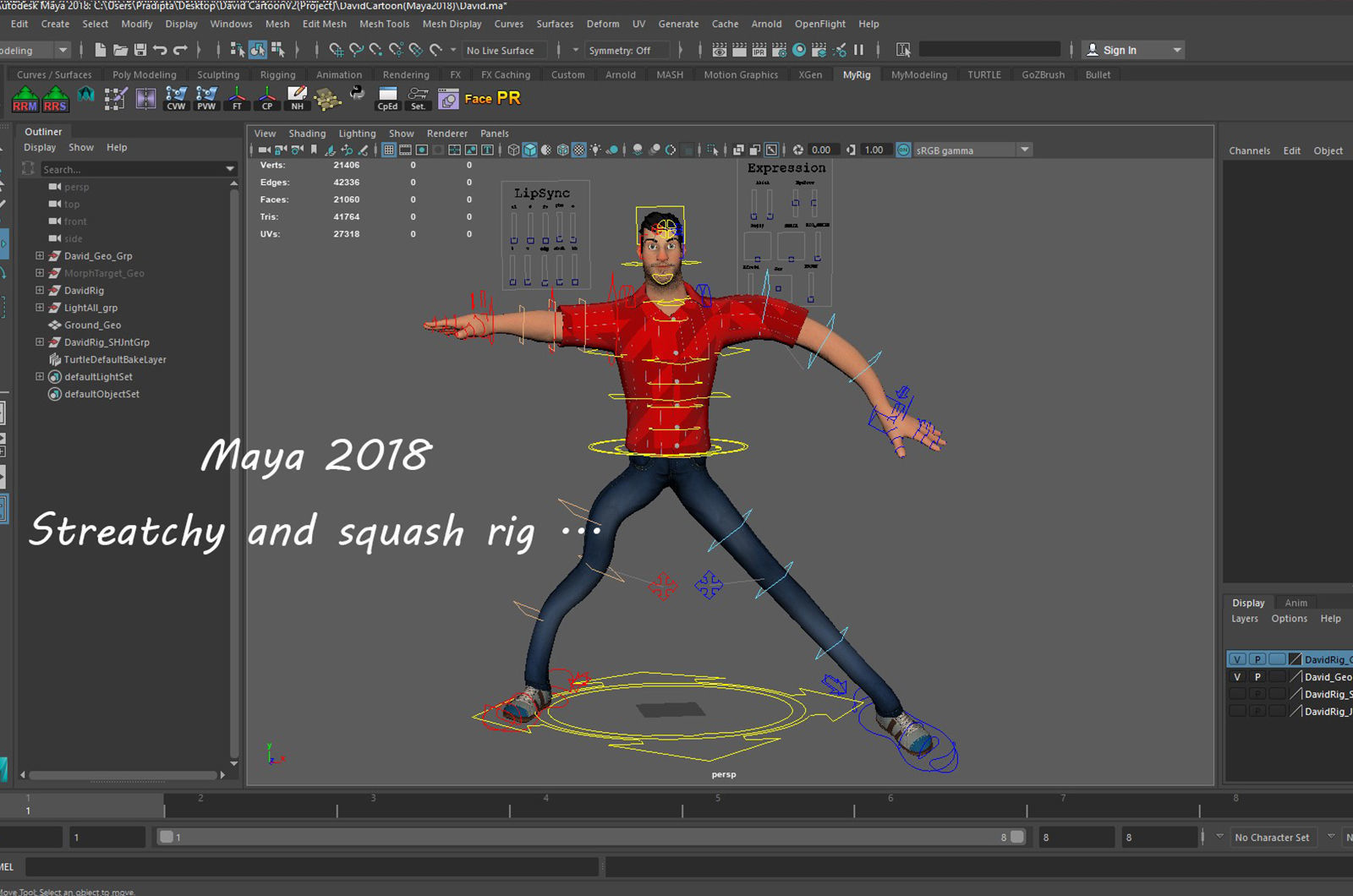The width and height of the screenshot is (1353, 896).
Task: Click the RRM shelf icon
Action: [x=25, y=98]
